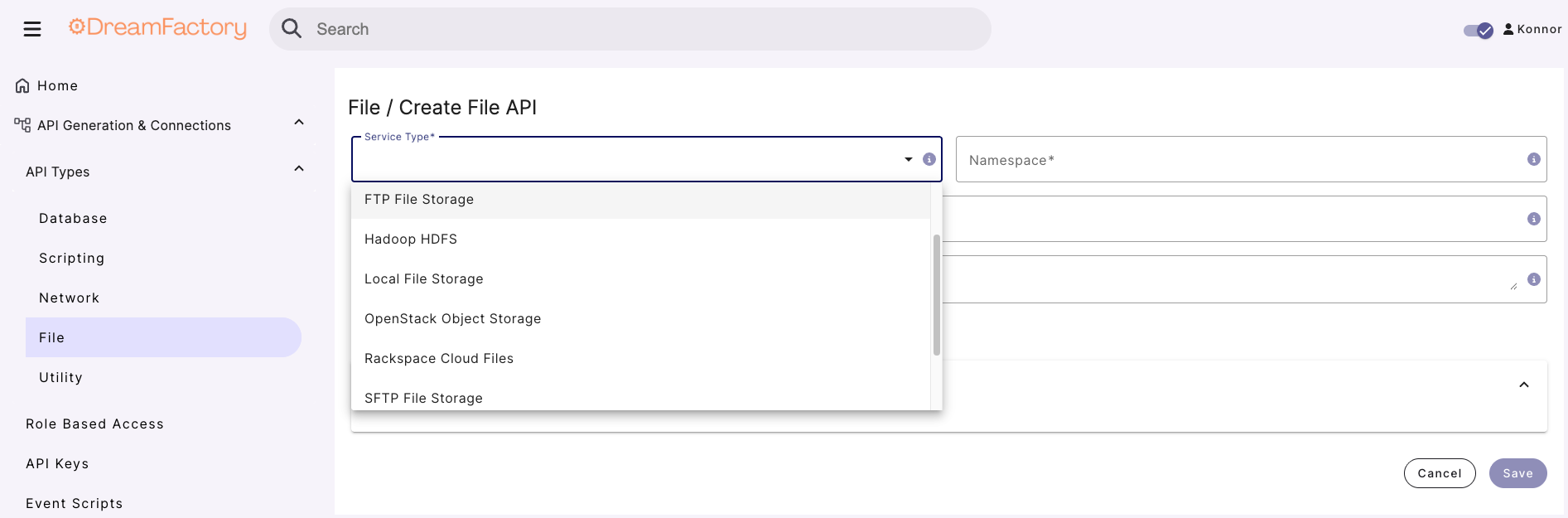Collapse the API Types group
Screen dimensions: 1568x518
pyautogui.click(x=299, y=169)
